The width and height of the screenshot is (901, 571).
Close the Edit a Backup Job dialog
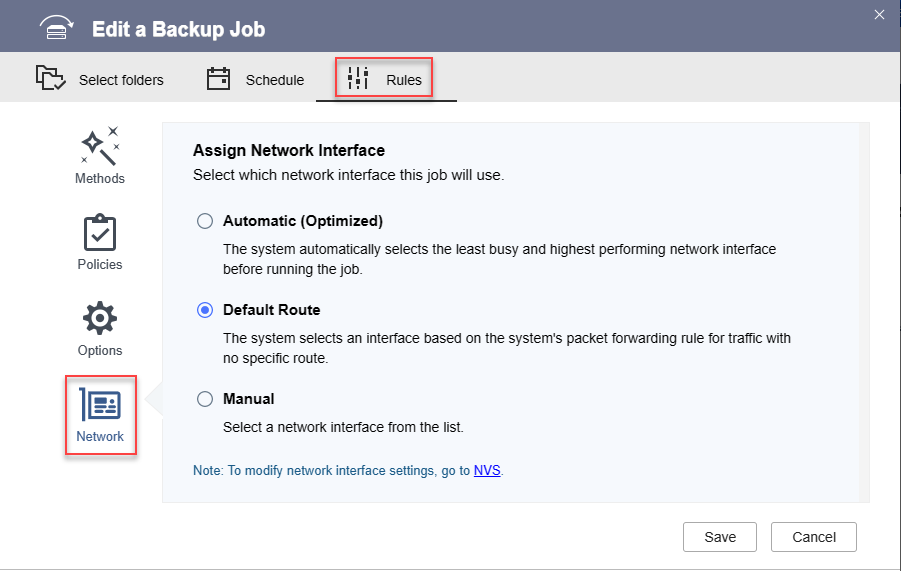(x=880, y=14)
